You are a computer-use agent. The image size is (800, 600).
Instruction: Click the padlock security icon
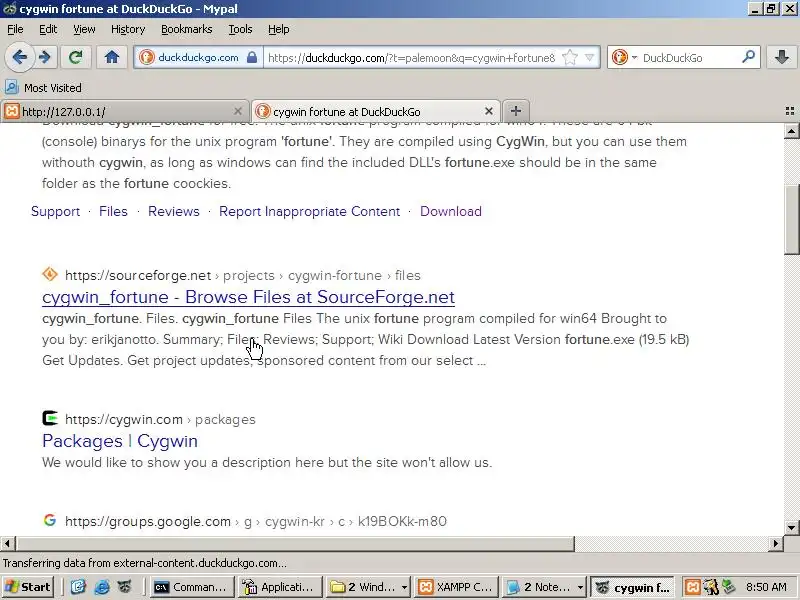(x=252, y=57)
